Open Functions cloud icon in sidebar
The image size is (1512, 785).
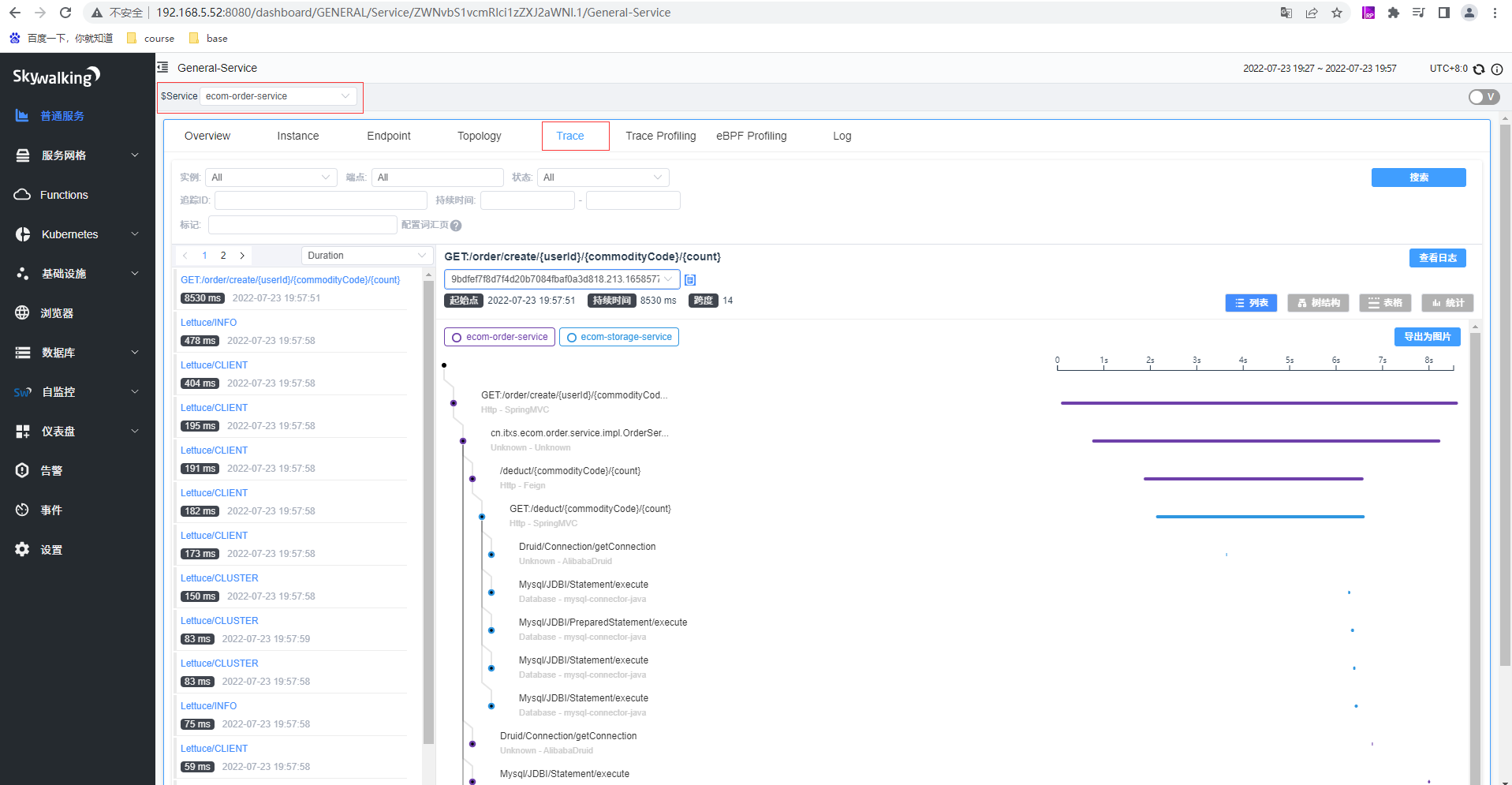point(23,195)
